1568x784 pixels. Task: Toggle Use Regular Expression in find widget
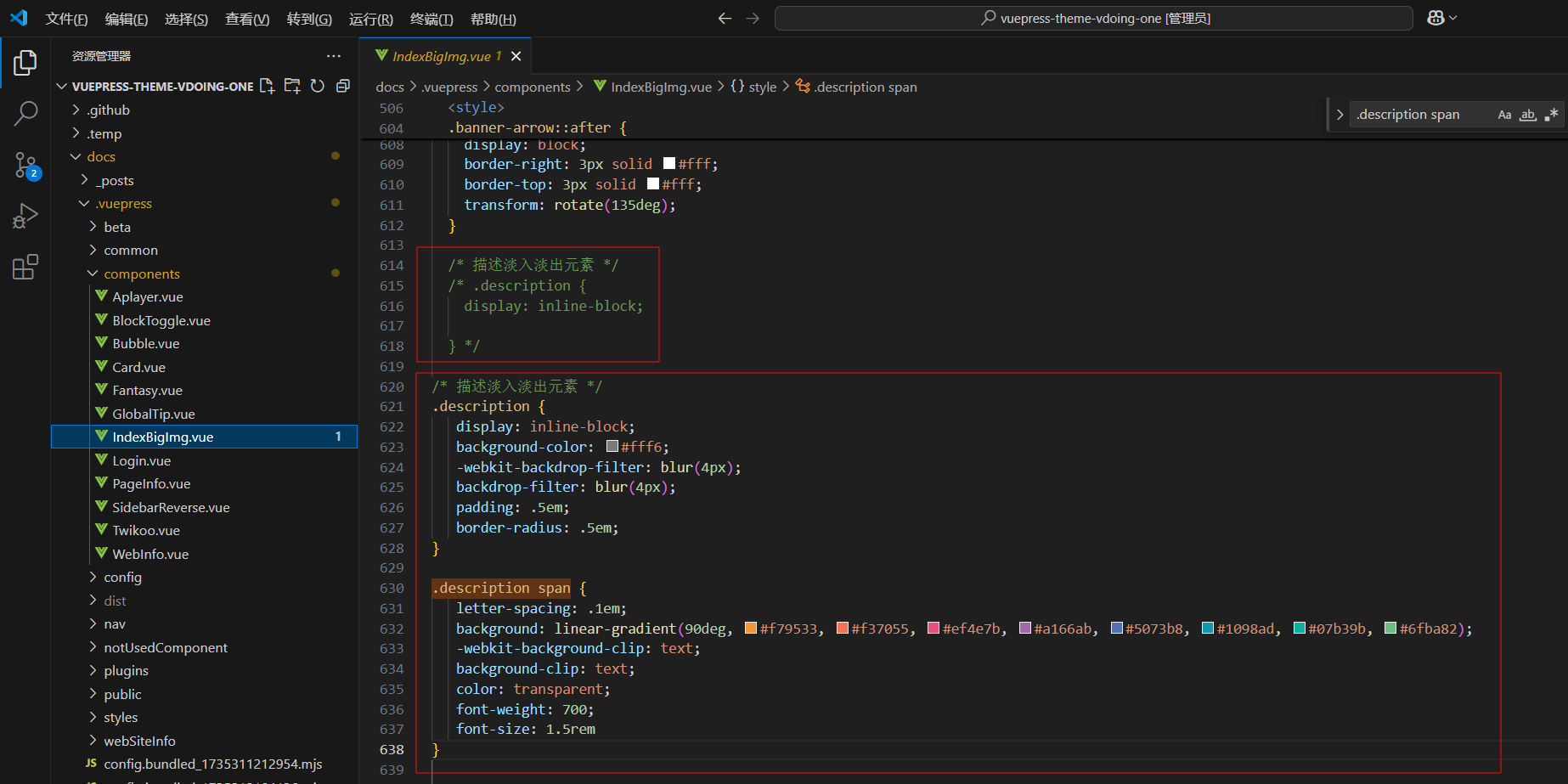1551,115
